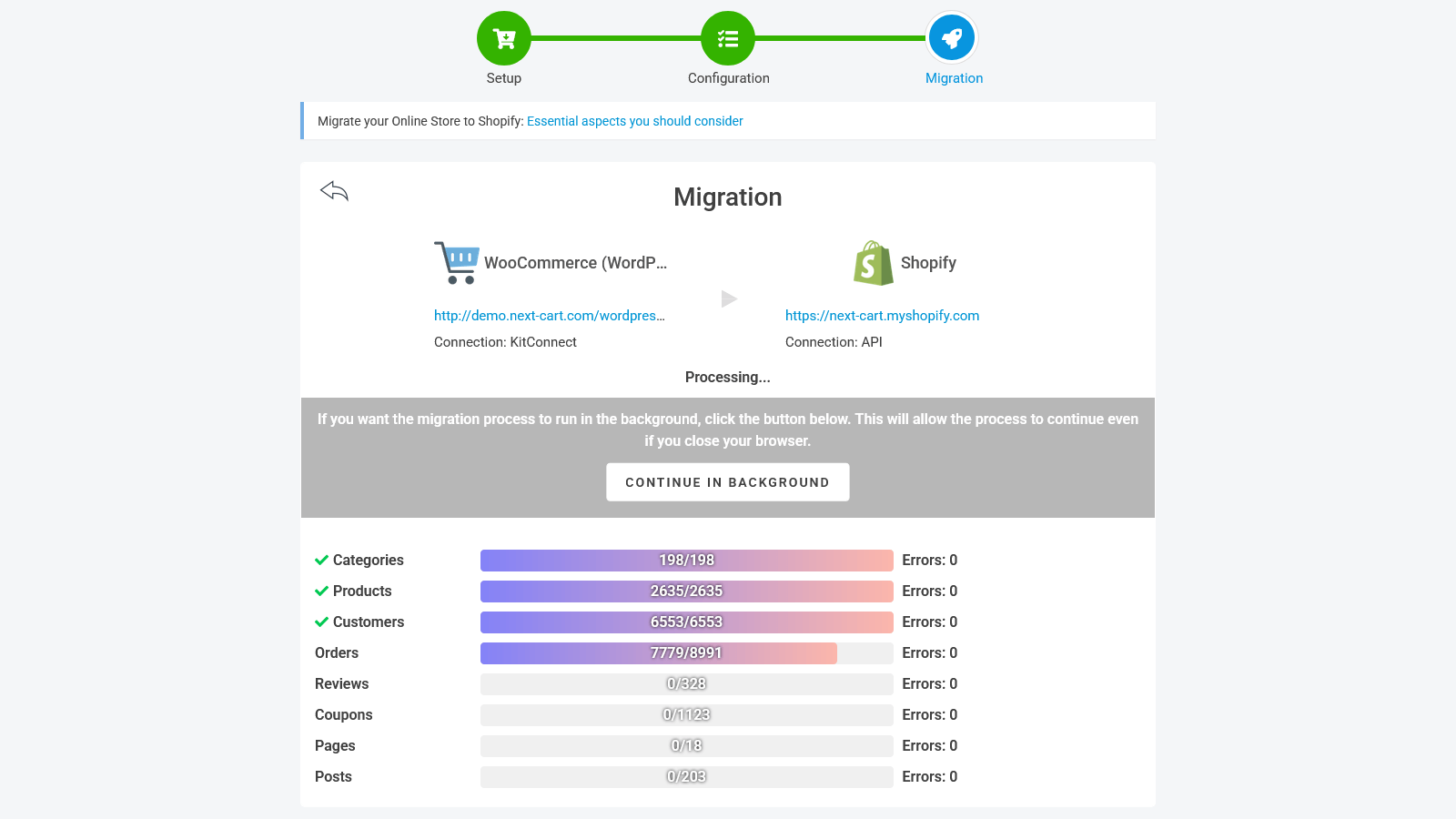Click the Categories green checkmark
The image size is (1456, 819).
pos(321,561)
